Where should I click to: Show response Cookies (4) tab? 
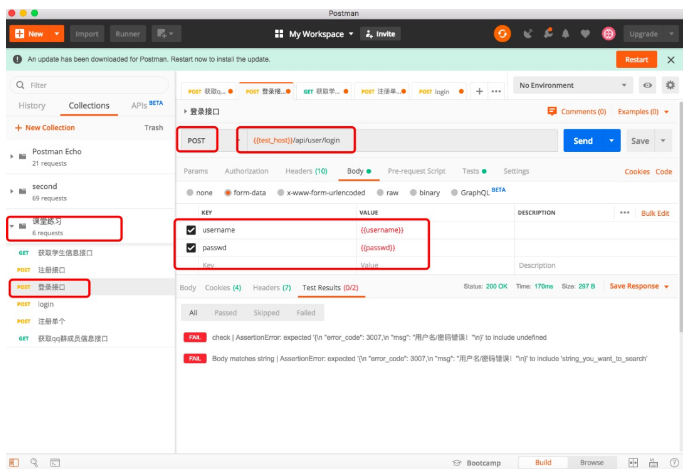click(x=223, y=287)
